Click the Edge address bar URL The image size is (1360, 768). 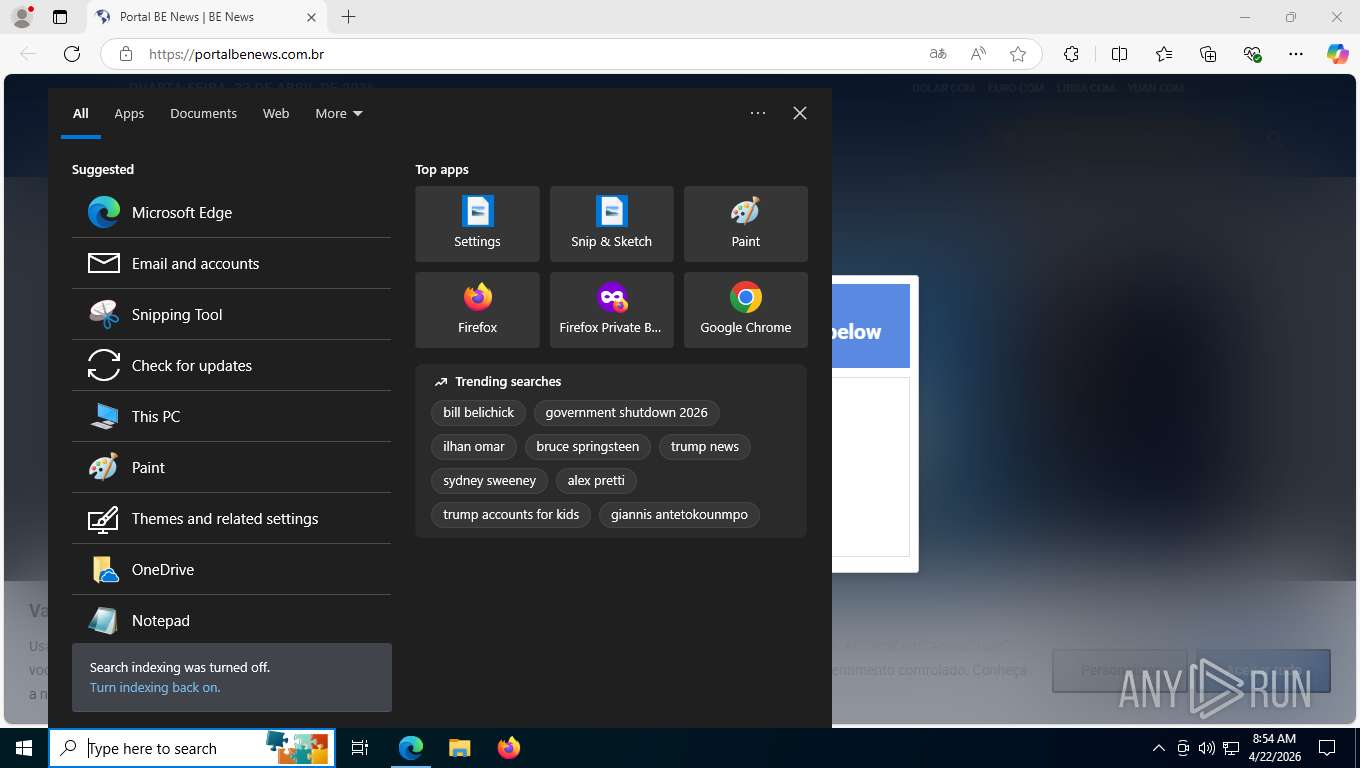236,54
